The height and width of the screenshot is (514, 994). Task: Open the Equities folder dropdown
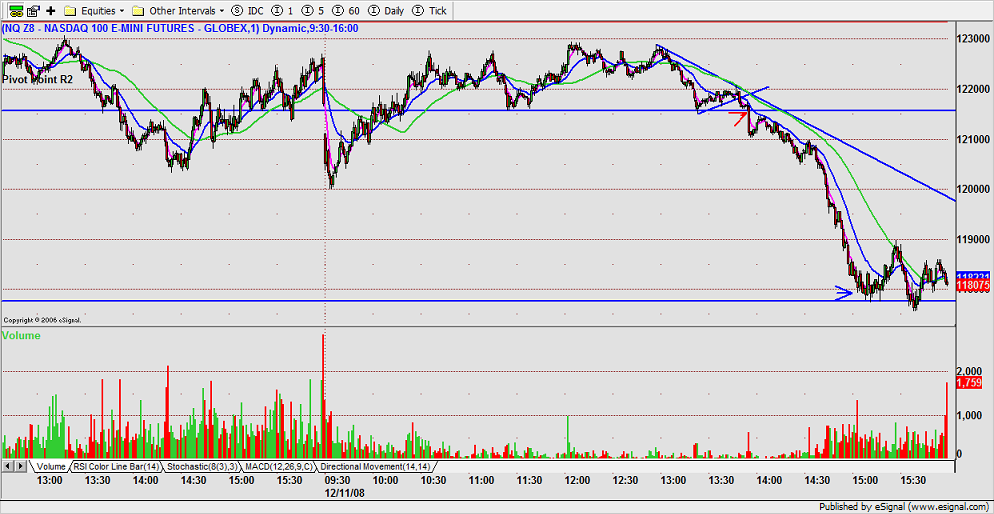pos(94,11)
